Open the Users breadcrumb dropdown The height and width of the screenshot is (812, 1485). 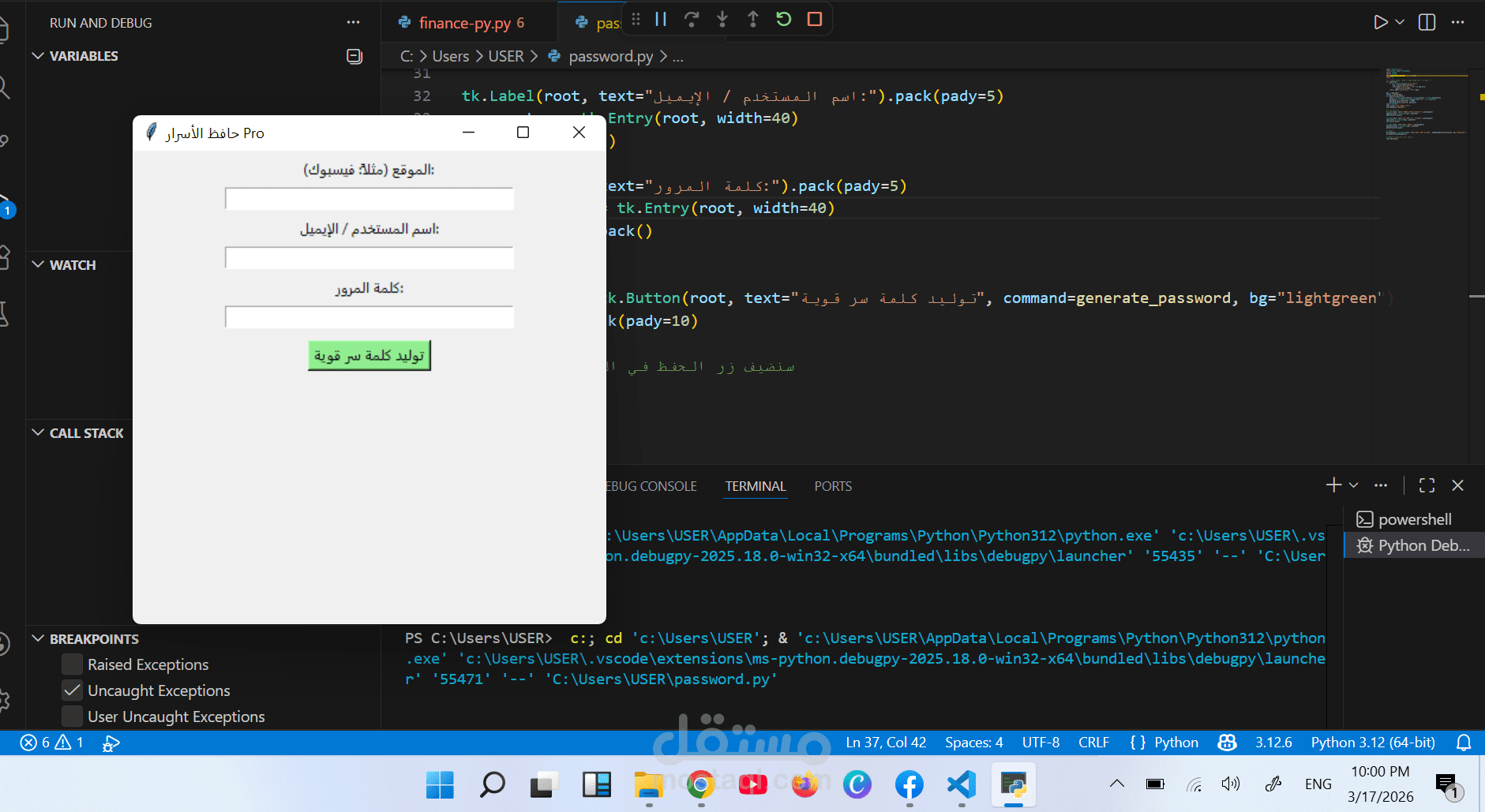point(451,56)
